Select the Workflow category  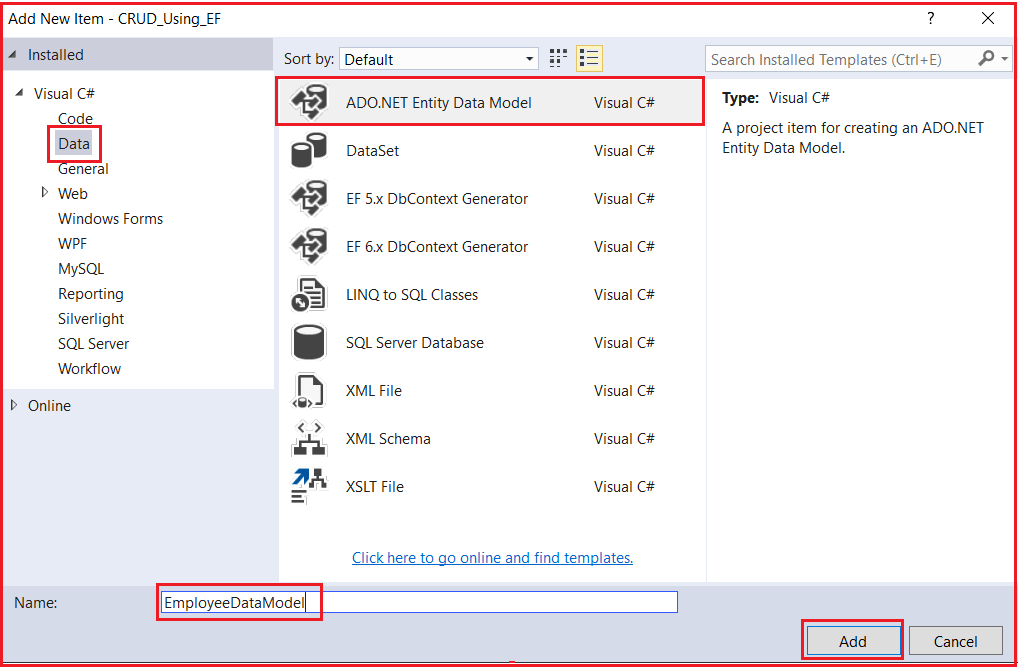pos(90,369)
